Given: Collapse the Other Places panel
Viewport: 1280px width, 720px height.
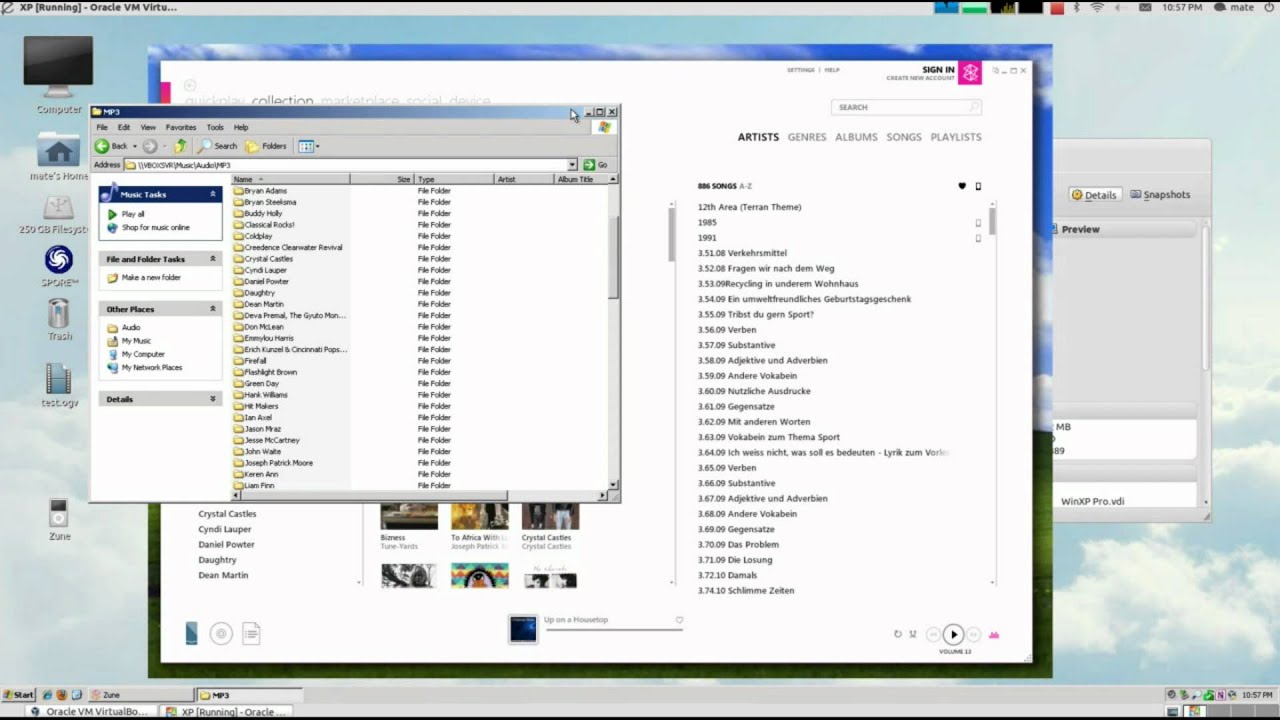Looking at the screenshot, I should [213, 309].
